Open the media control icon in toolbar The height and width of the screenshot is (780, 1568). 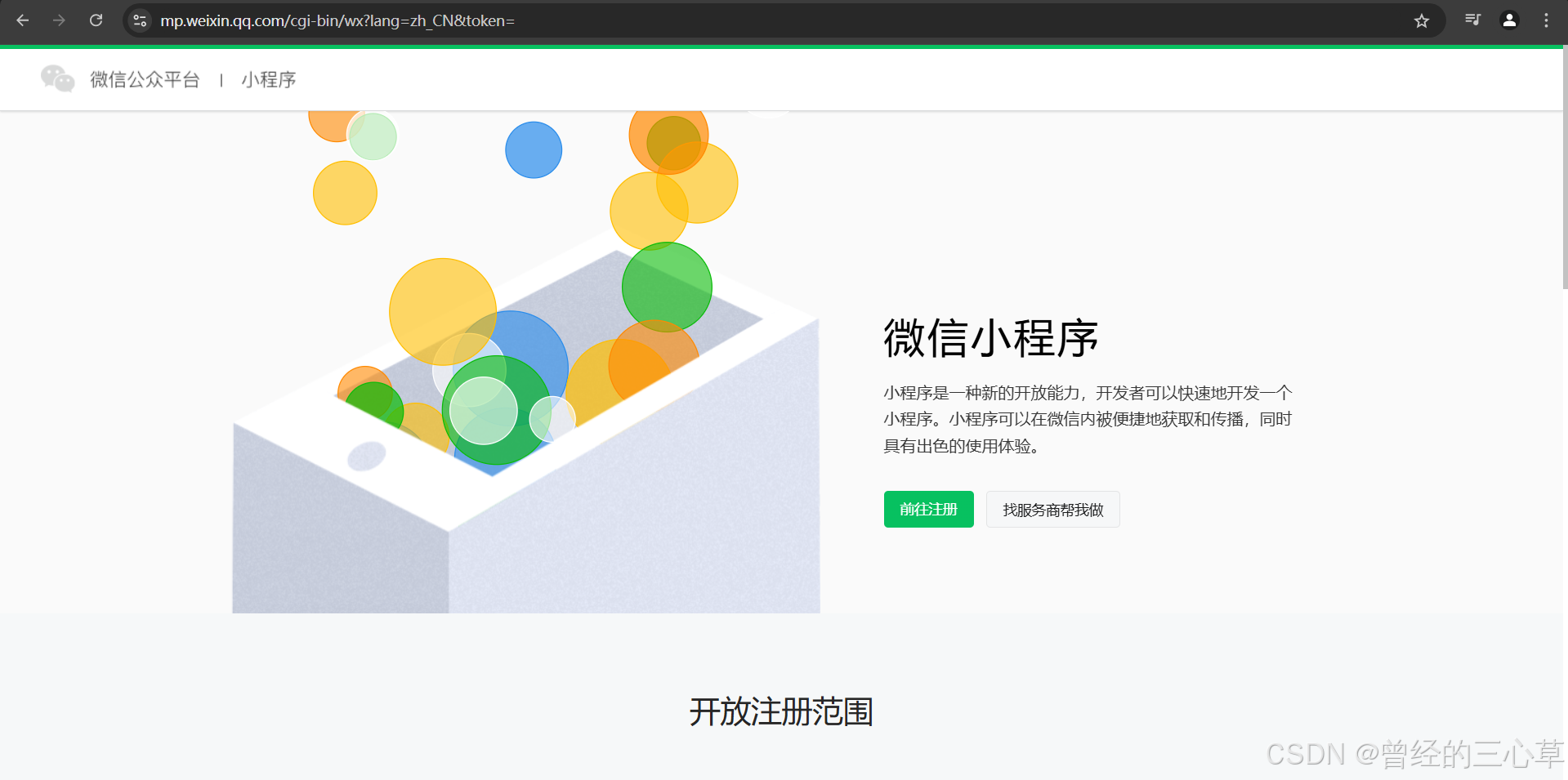point(1472,20)
